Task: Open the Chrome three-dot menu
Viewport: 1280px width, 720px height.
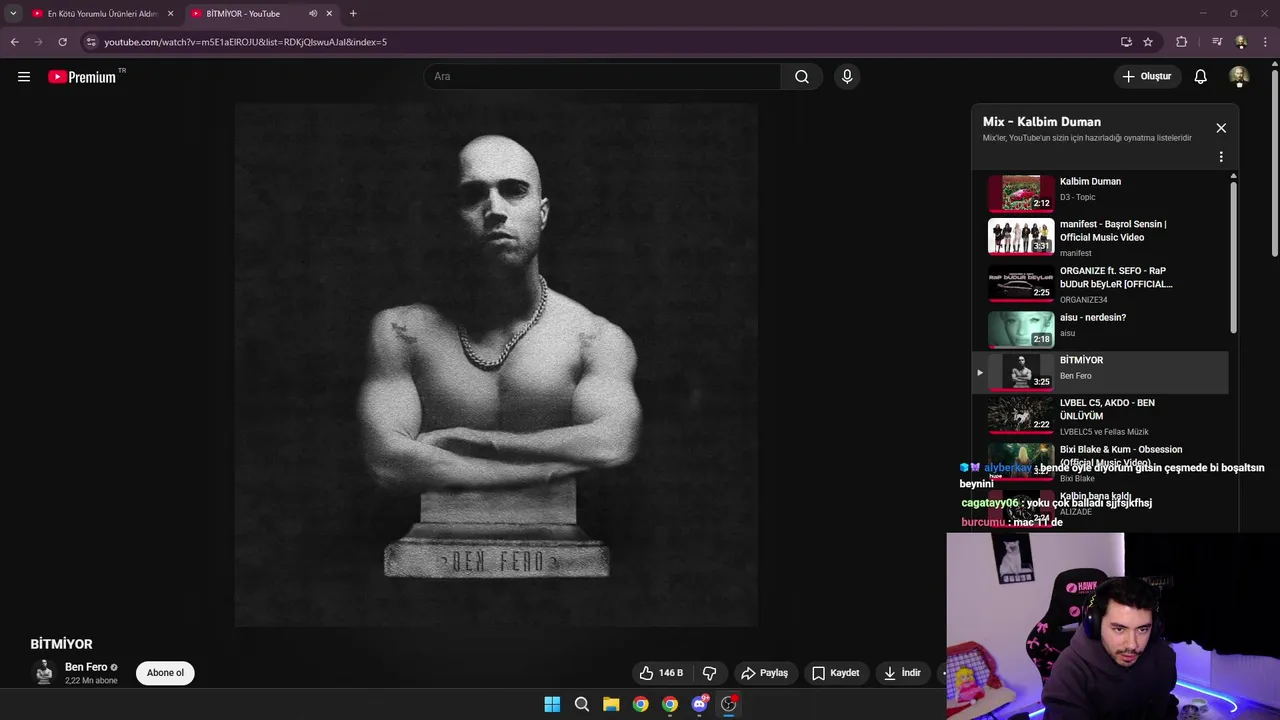Action: pos(1266,42)
